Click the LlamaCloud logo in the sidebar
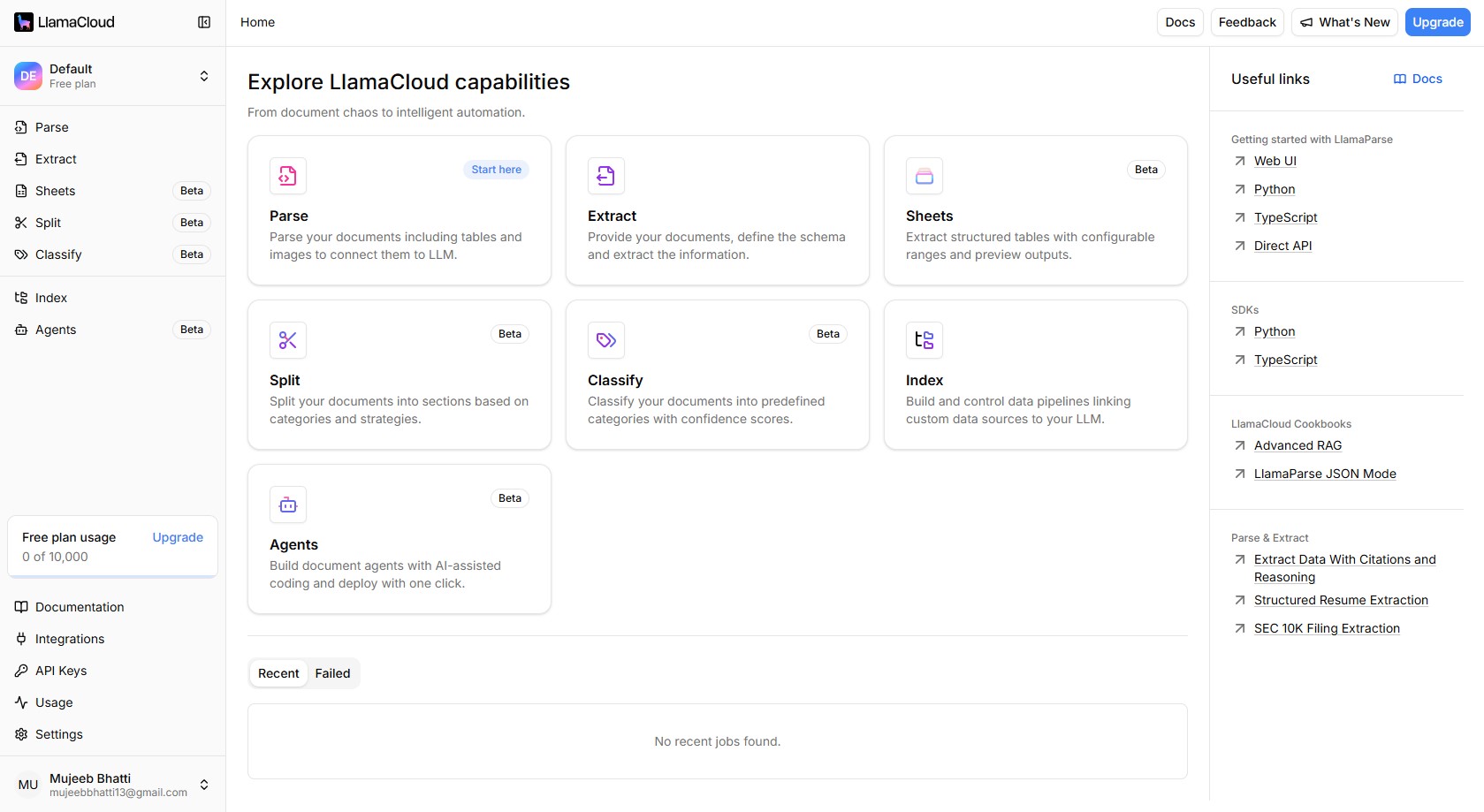The width and height of the screenshot is (1484, 812). 65,22
